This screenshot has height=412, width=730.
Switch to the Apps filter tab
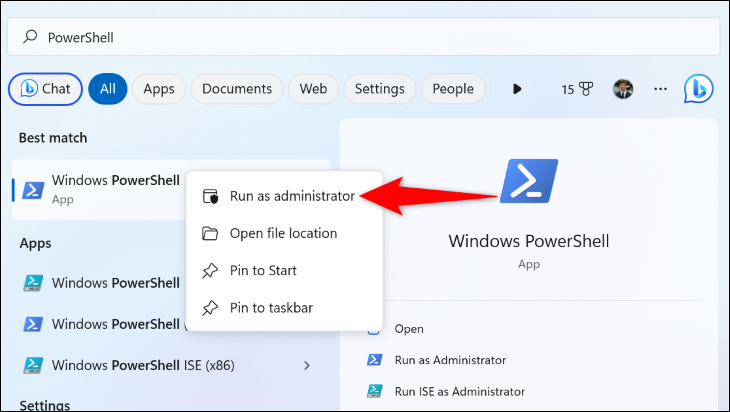159,89
